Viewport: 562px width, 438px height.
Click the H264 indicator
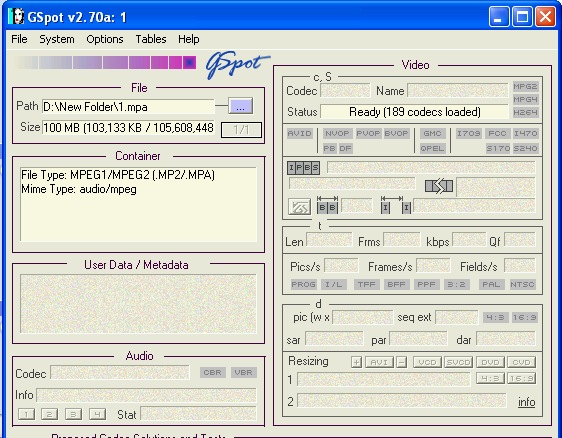(x=525, y=112)
